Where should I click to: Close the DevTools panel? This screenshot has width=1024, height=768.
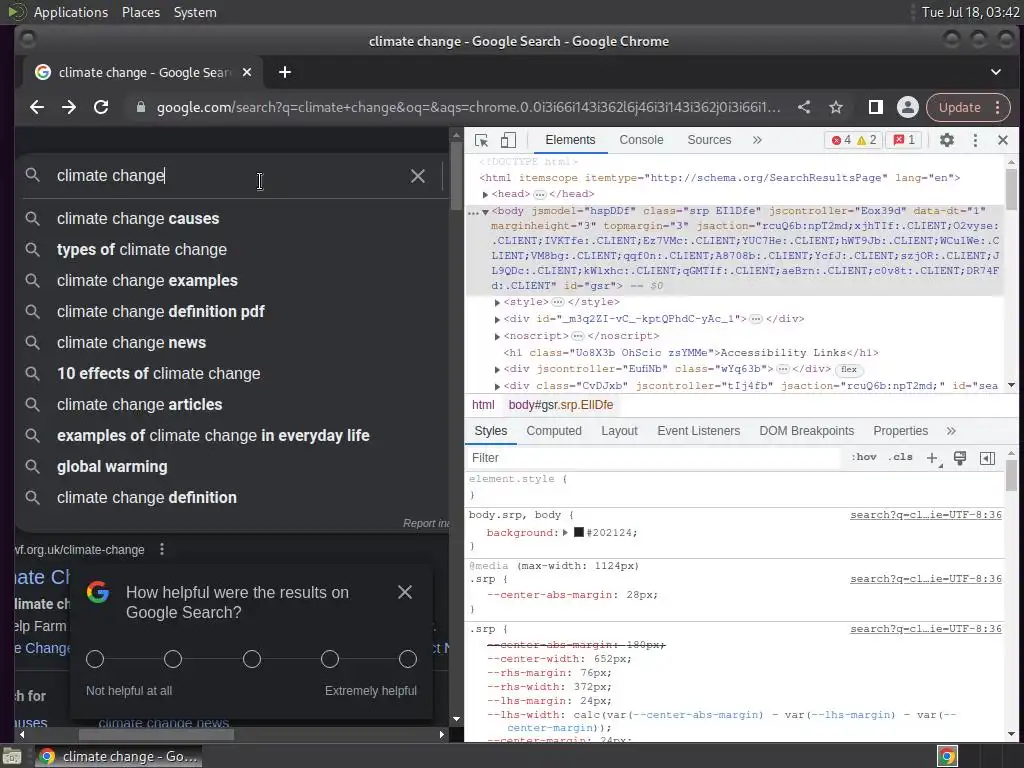coord(1003,140)
